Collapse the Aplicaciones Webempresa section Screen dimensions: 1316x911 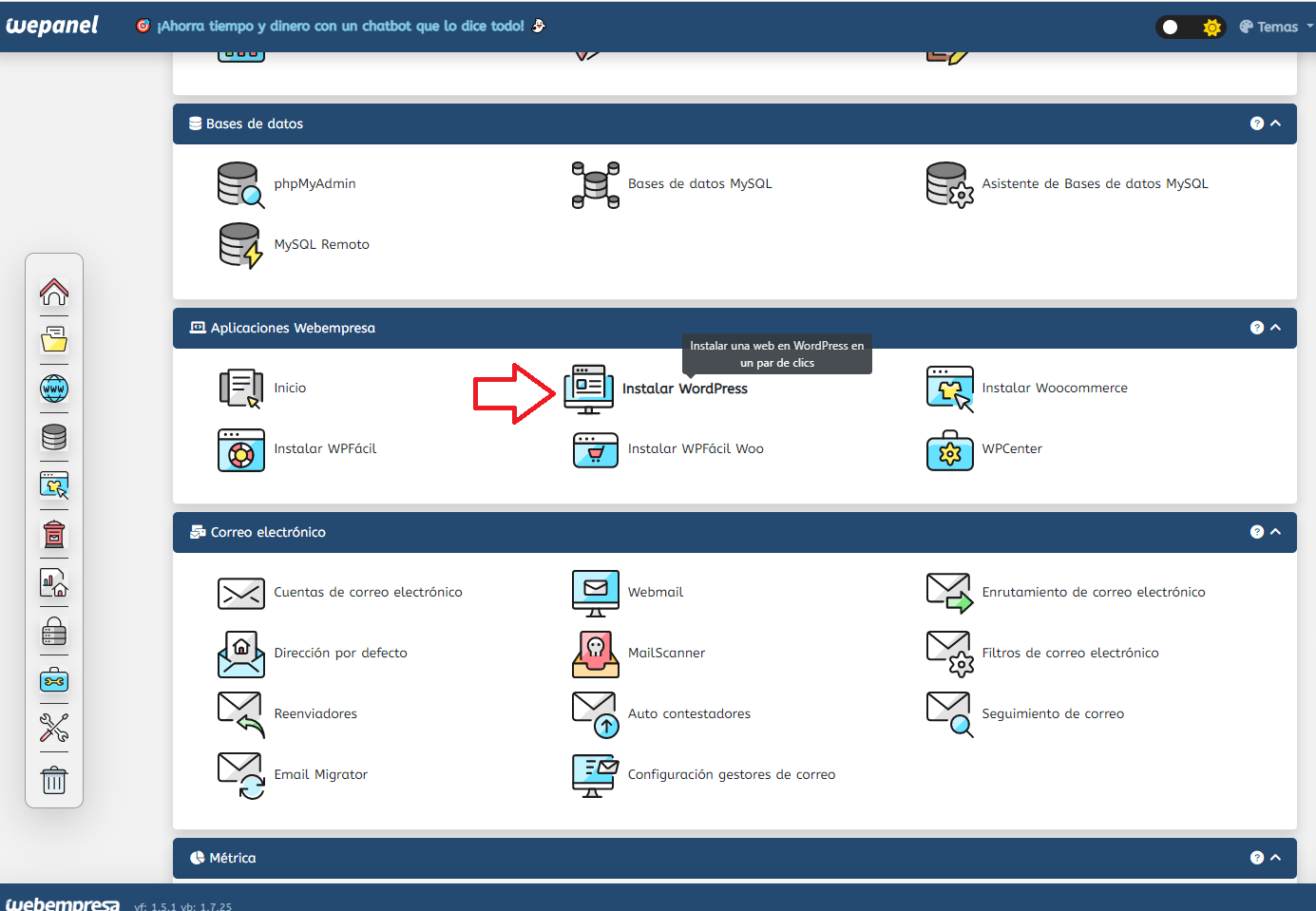(x=1276, y=328)
